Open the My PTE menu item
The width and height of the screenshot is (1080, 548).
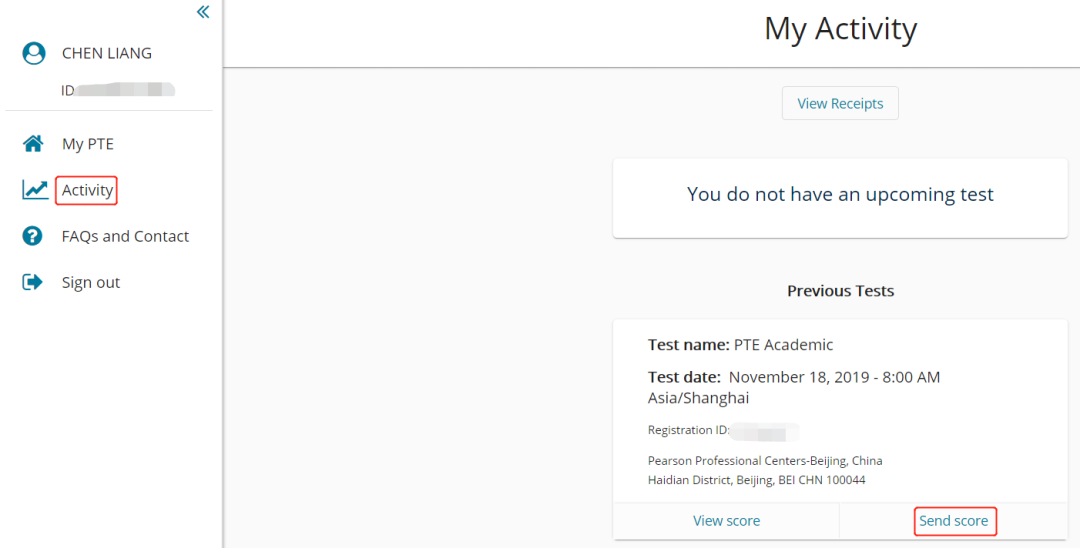(88, 144)
